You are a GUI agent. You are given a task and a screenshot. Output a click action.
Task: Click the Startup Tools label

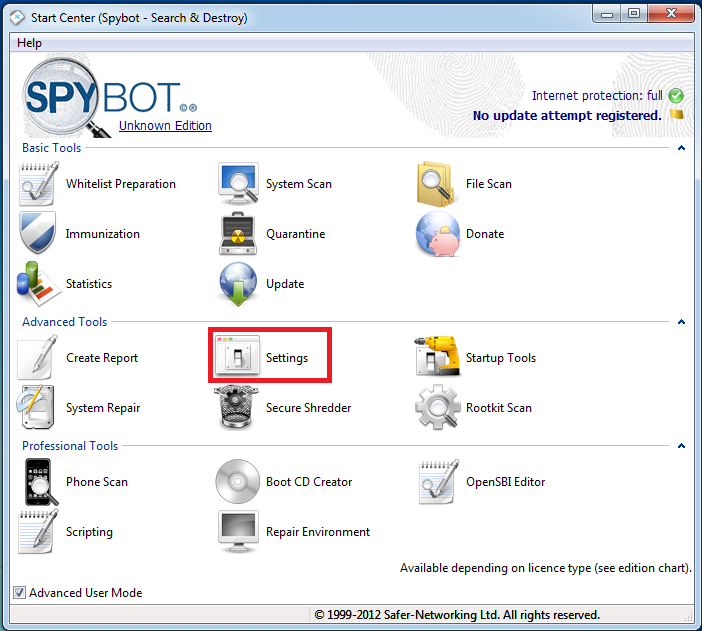point(501,358)
